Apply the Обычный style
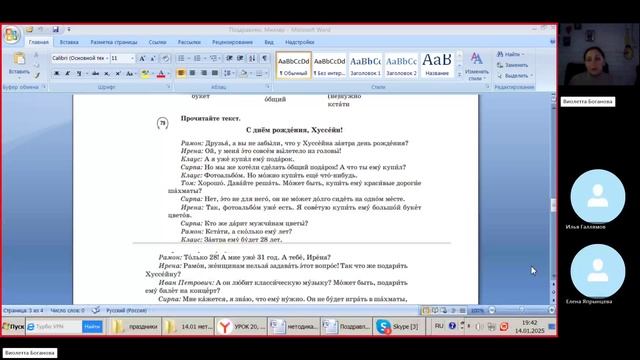Screen dimensions: 640x360 click(x=293, y=65)
